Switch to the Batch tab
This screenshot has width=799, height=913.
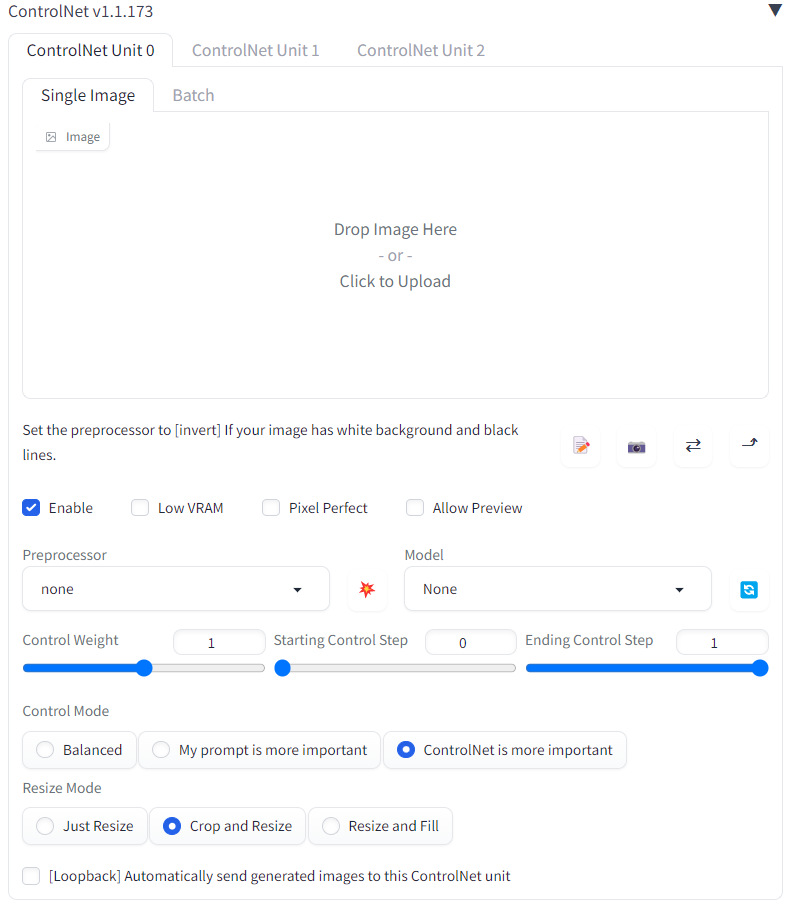click(x=193, y=95)
